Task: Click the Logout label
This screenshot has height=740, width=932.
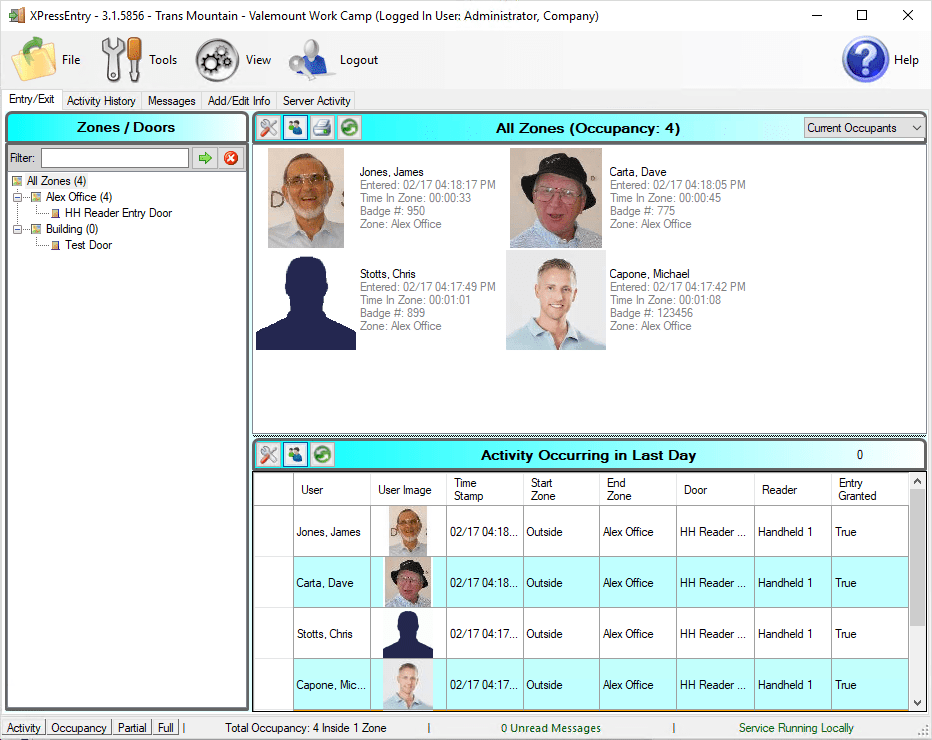Action: click(358, 59)
